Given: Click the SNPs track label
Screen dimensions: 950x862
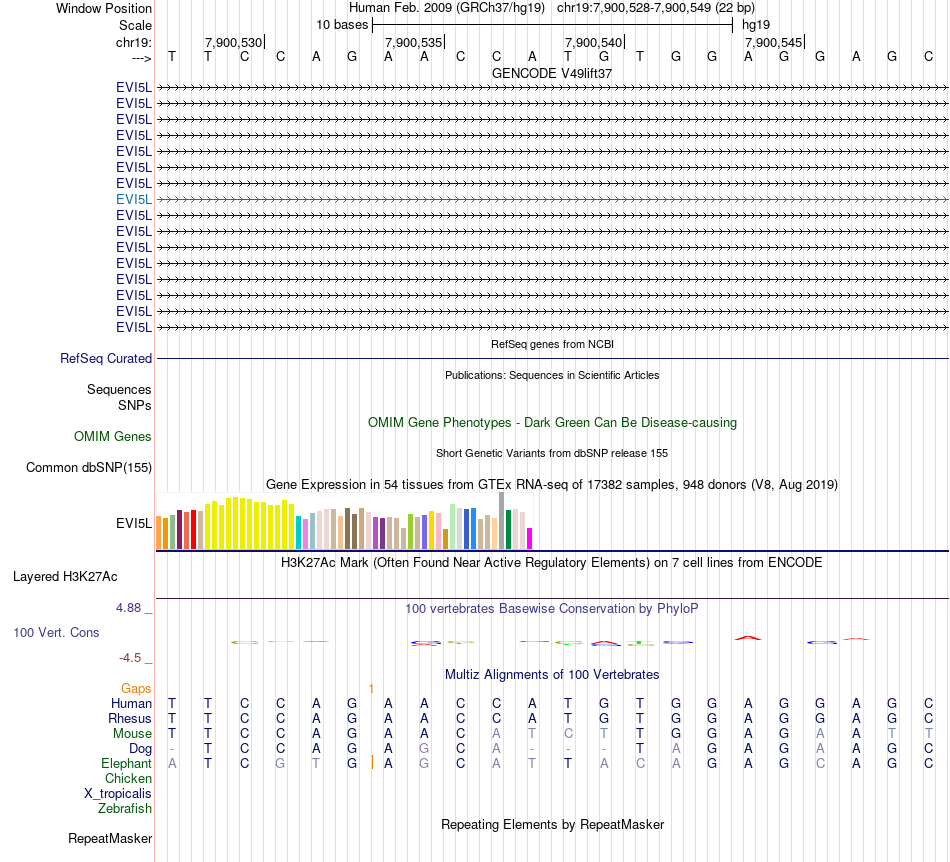Looking at the screenshot, I should 135,405.
